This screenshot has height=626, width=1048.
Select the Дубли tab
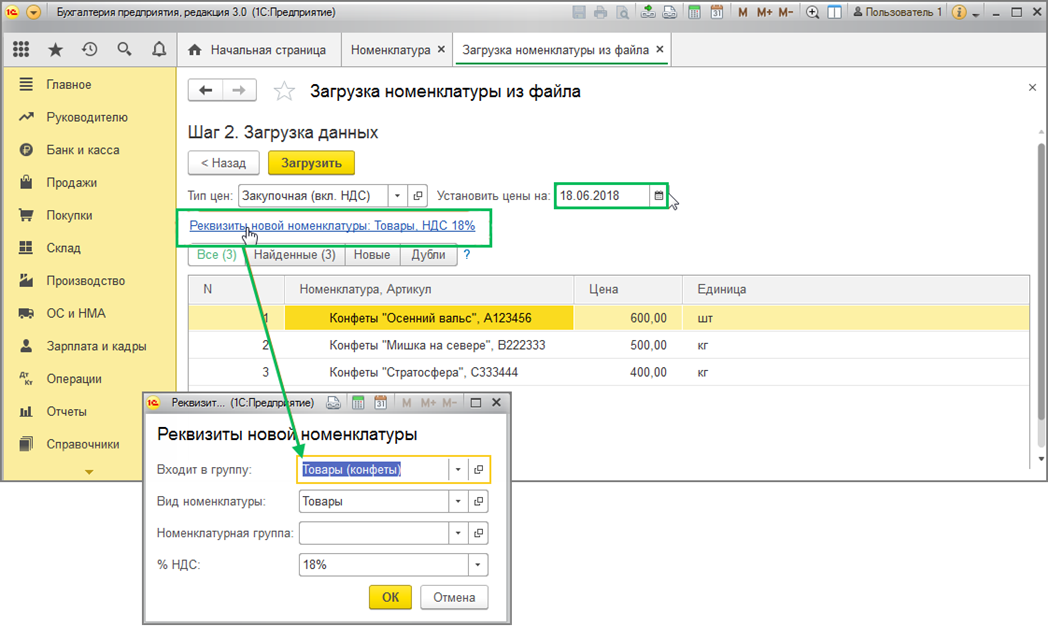pyautogui.click(x=428, y=255)
